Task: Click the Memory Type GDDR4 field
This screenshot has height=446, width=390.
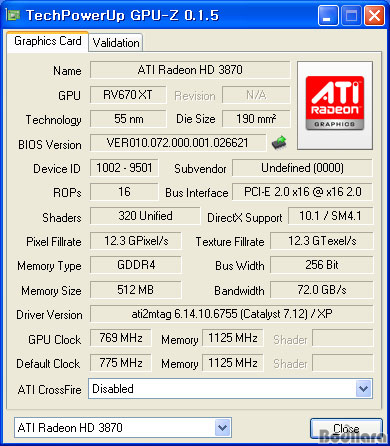Action: coord(136,265)
